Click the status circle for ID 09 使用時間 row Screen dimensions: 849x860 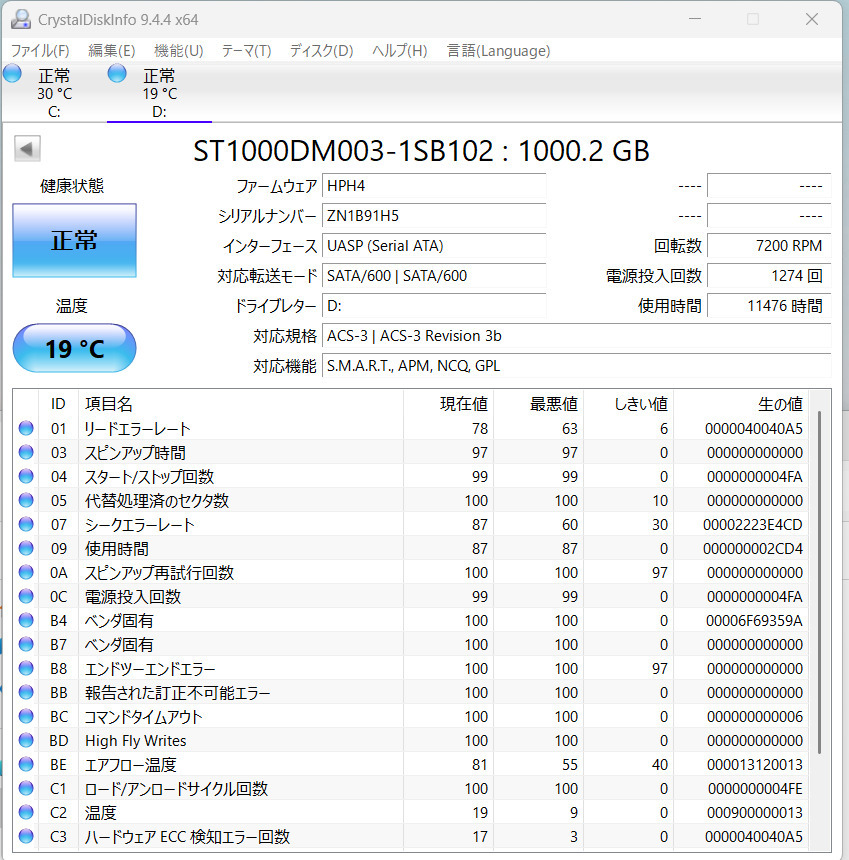click(26, 548)
